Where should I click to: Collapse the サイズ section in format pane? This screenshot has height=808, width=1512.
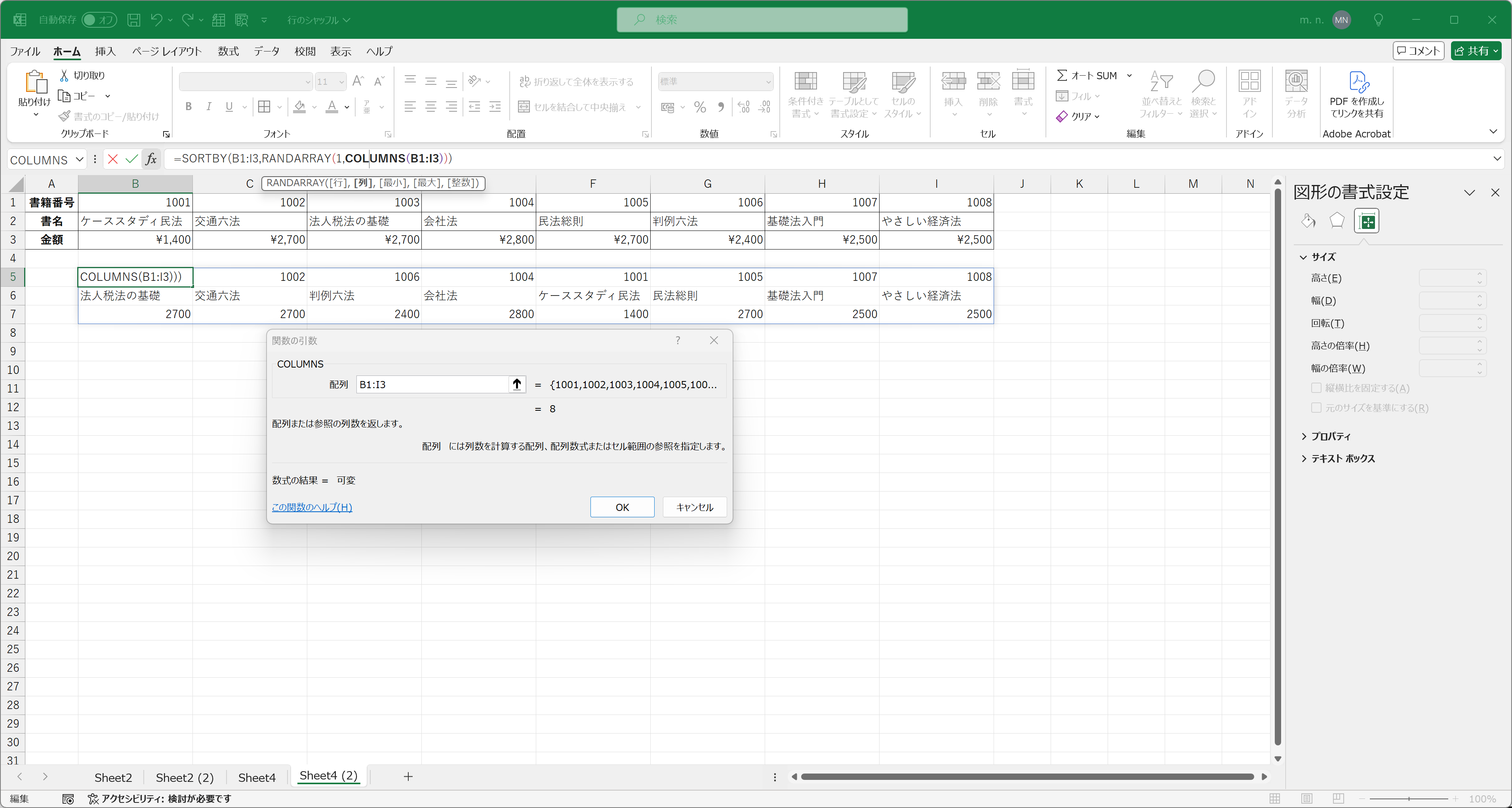point(1304,257)
